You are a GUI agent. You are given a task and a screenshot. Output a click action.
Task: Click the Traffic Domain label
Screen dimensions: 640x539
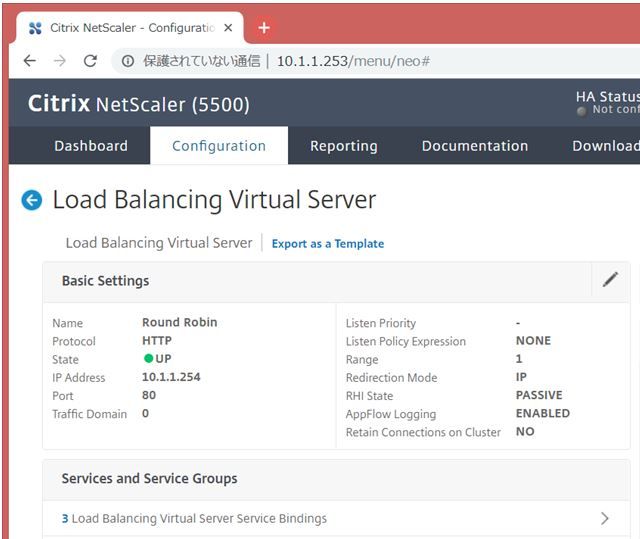point(89,414)
